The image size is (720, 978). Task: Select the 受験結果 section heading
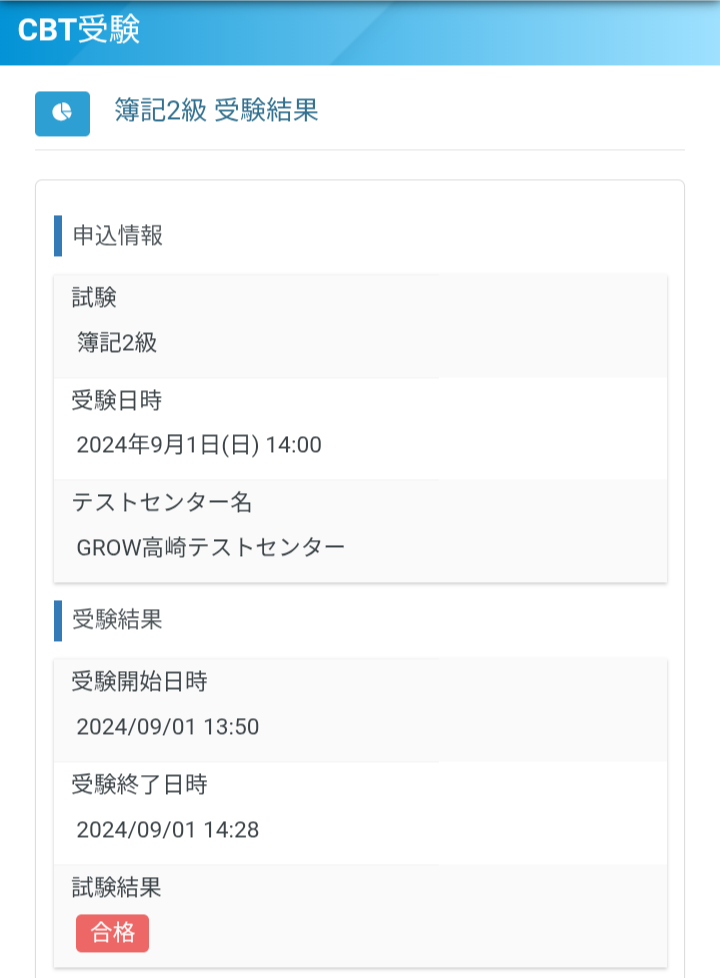coord(118,620)
